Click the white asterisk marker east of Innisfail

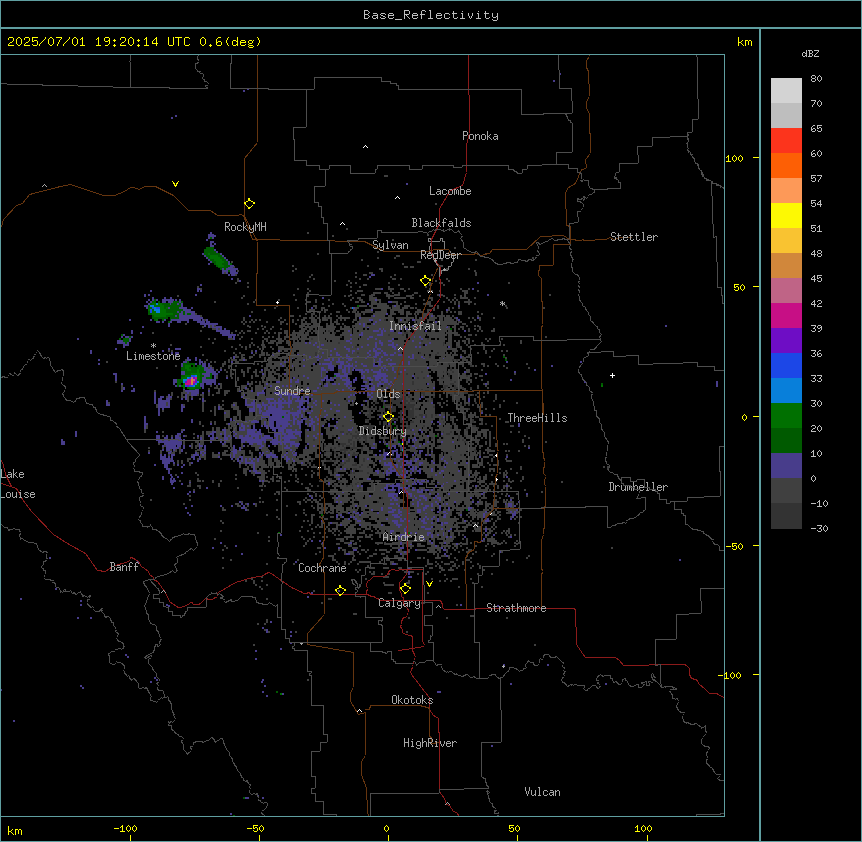pos(502,303)
